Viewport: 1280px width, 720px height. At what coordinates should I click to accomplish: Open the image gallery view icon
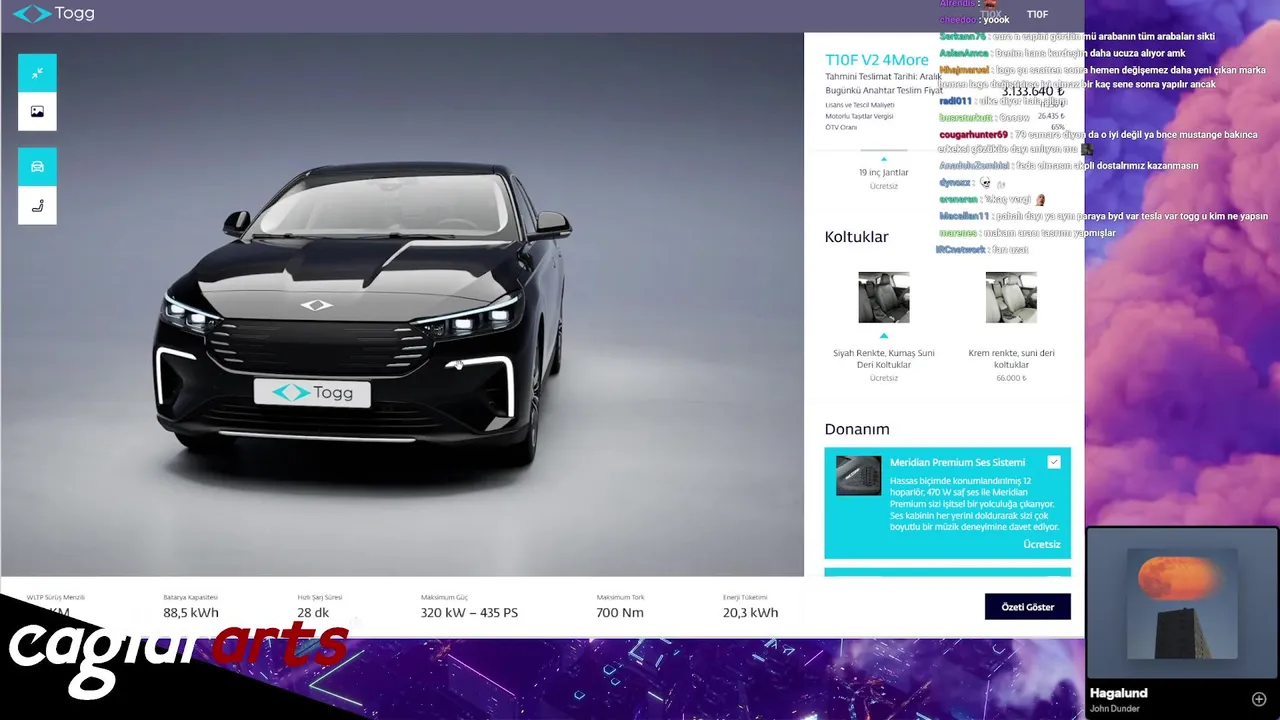click(x=37, y=112)
